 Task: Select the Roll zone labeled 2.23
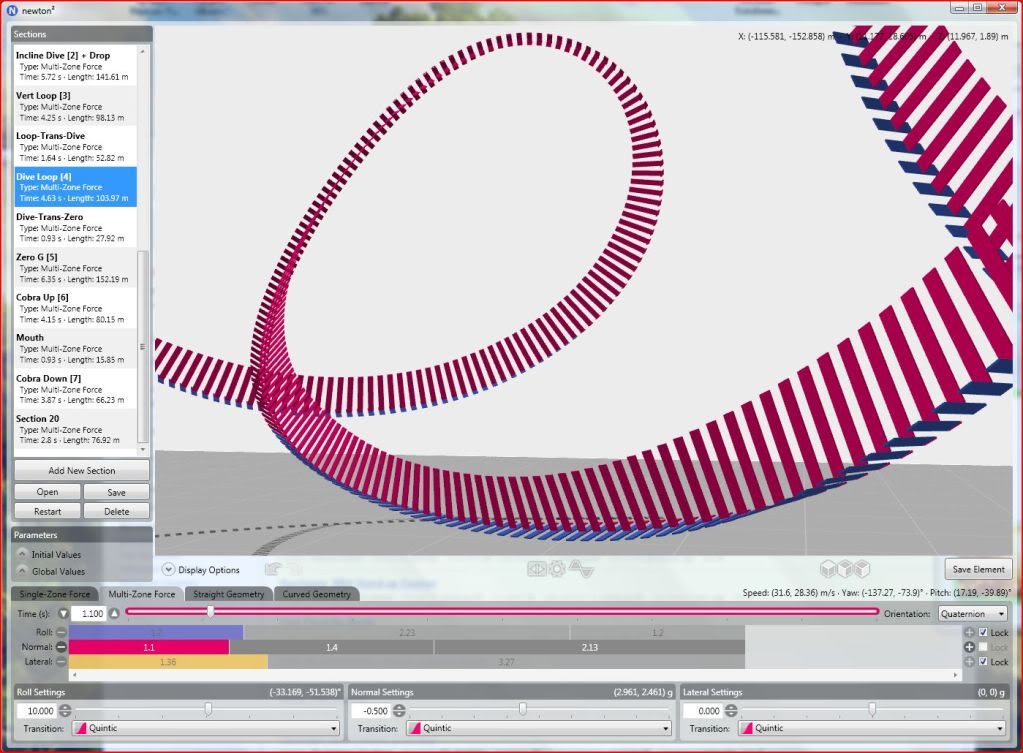pyautogui.click(x=406, y=632)
